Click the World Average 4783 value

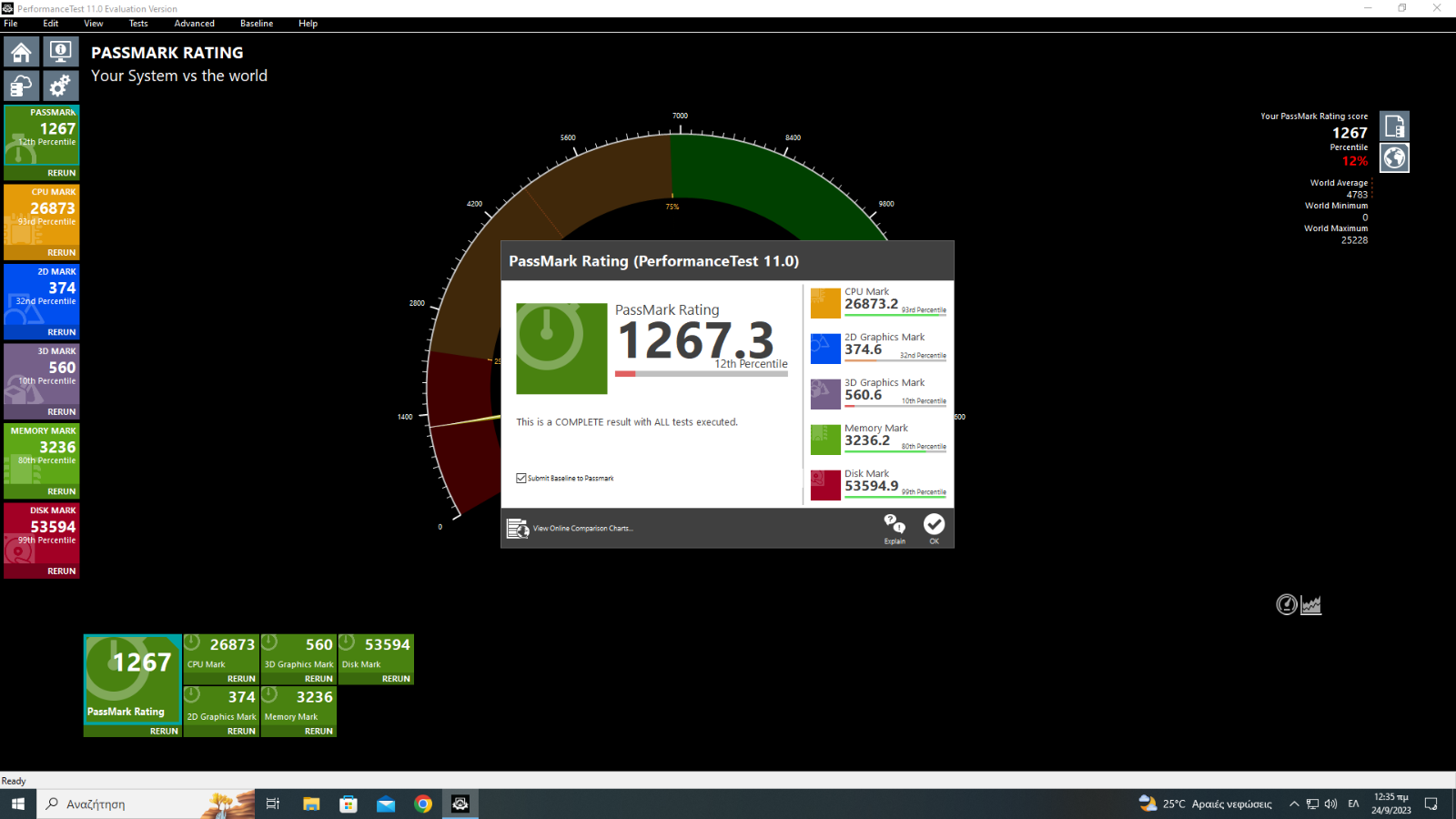(x=1357, y=195)
